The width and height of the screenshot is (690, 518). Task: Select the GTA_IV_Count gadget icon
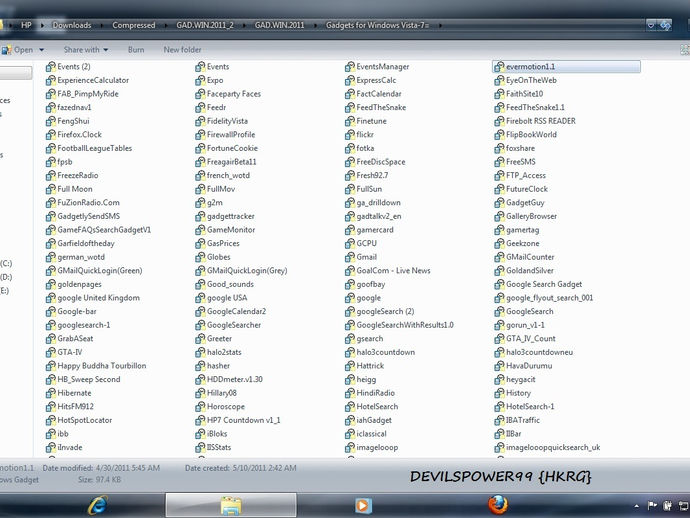(x=499, y=338)
